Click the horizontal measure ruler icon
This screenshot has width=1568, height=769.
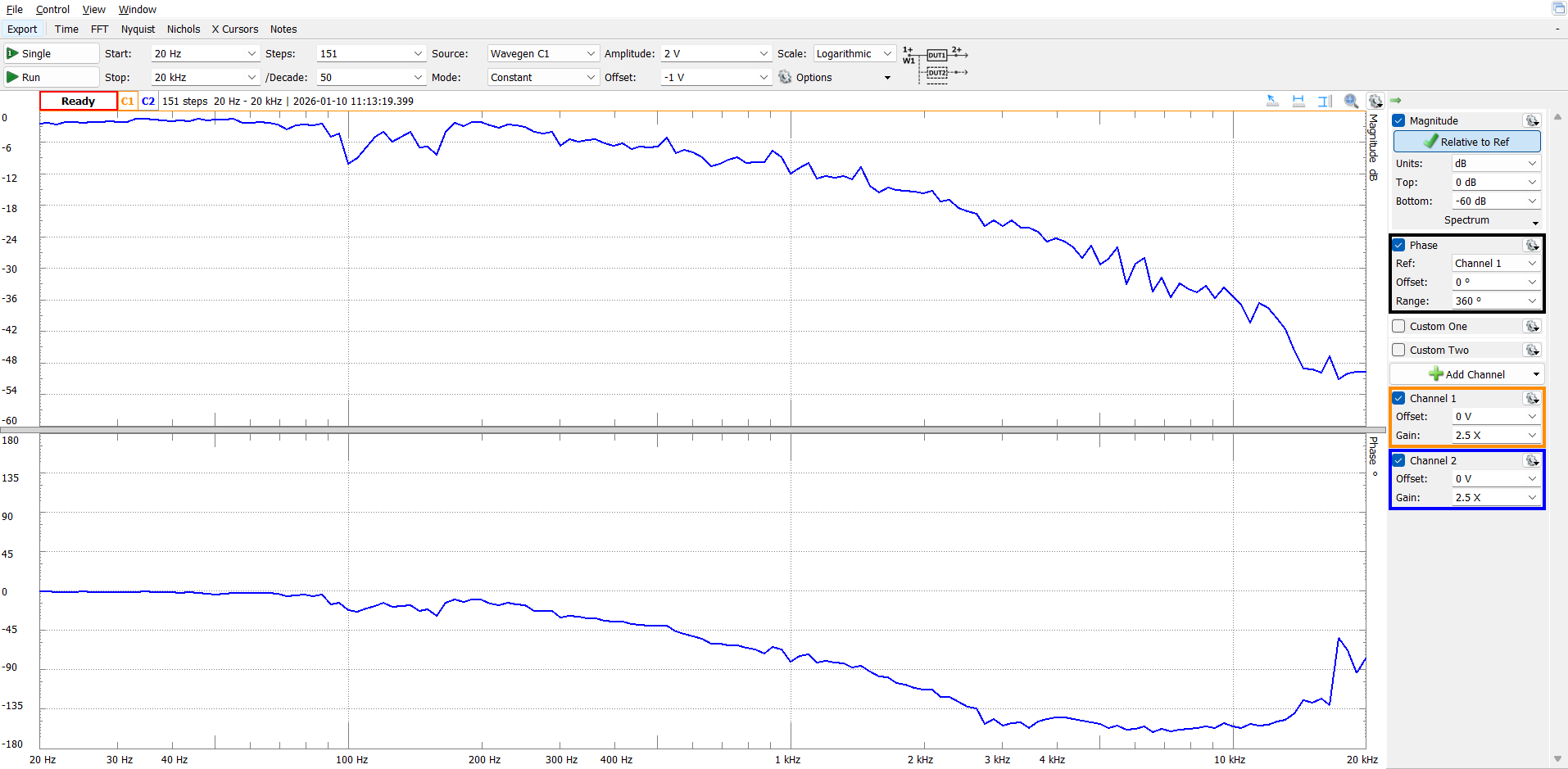[x=1298, y=101]
